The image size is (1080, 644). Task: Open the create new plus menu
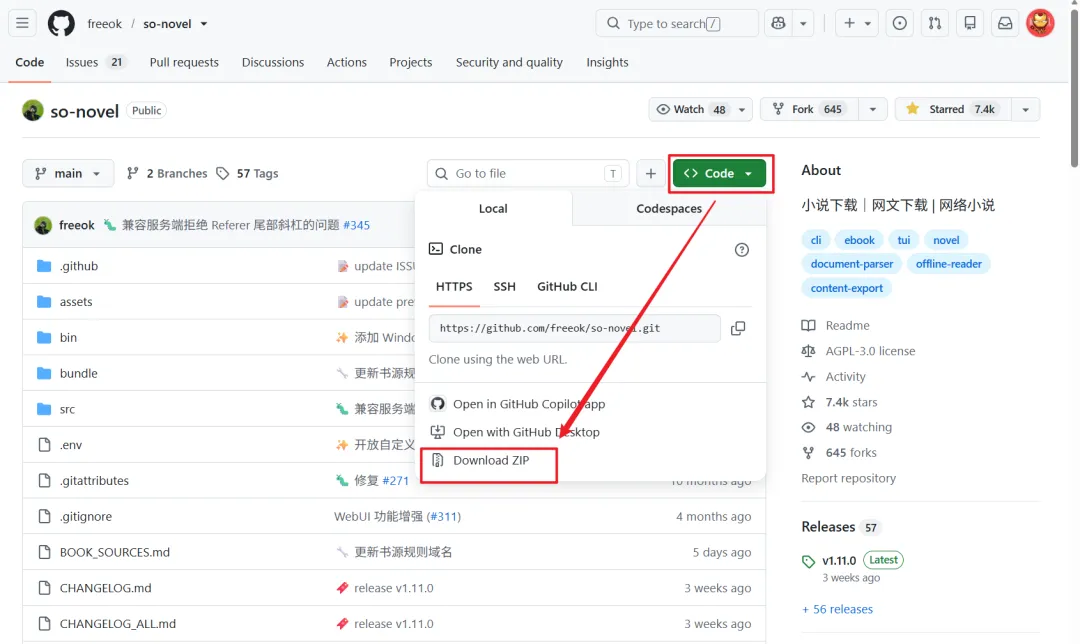[x=857, y=23]
